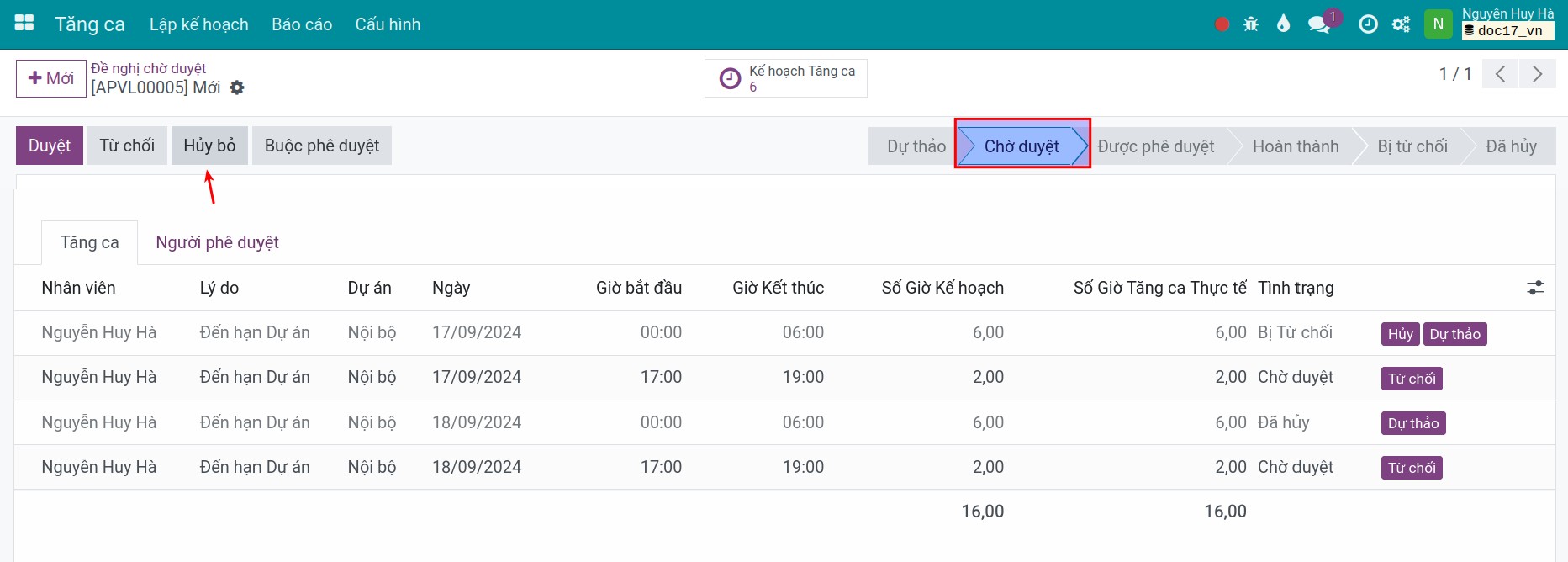Create new record with Mới button

[x=51, y=78]
